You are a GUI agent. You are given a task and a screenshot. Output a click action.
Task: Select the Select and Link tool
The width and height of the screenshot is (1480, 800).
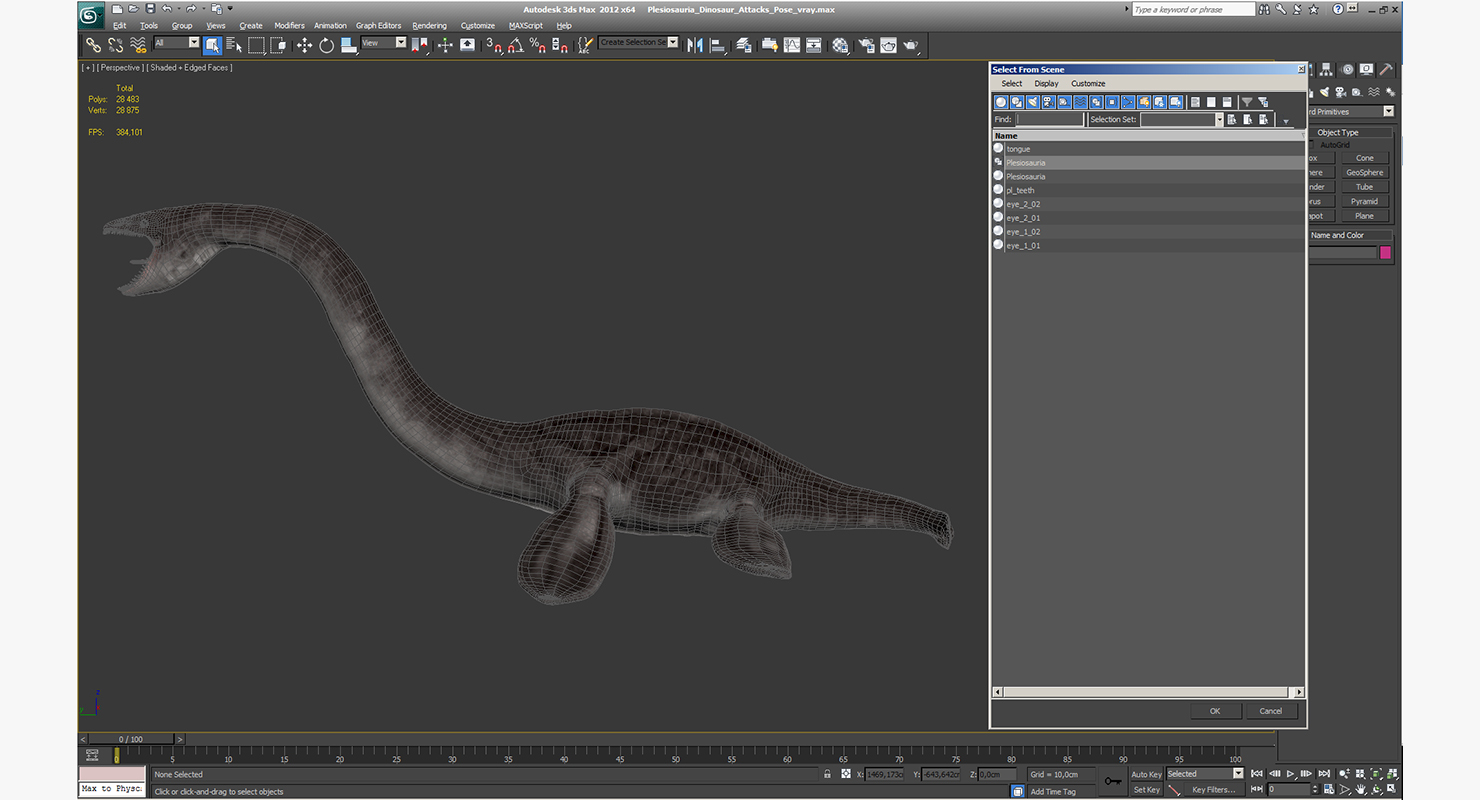tap(93, 45)
